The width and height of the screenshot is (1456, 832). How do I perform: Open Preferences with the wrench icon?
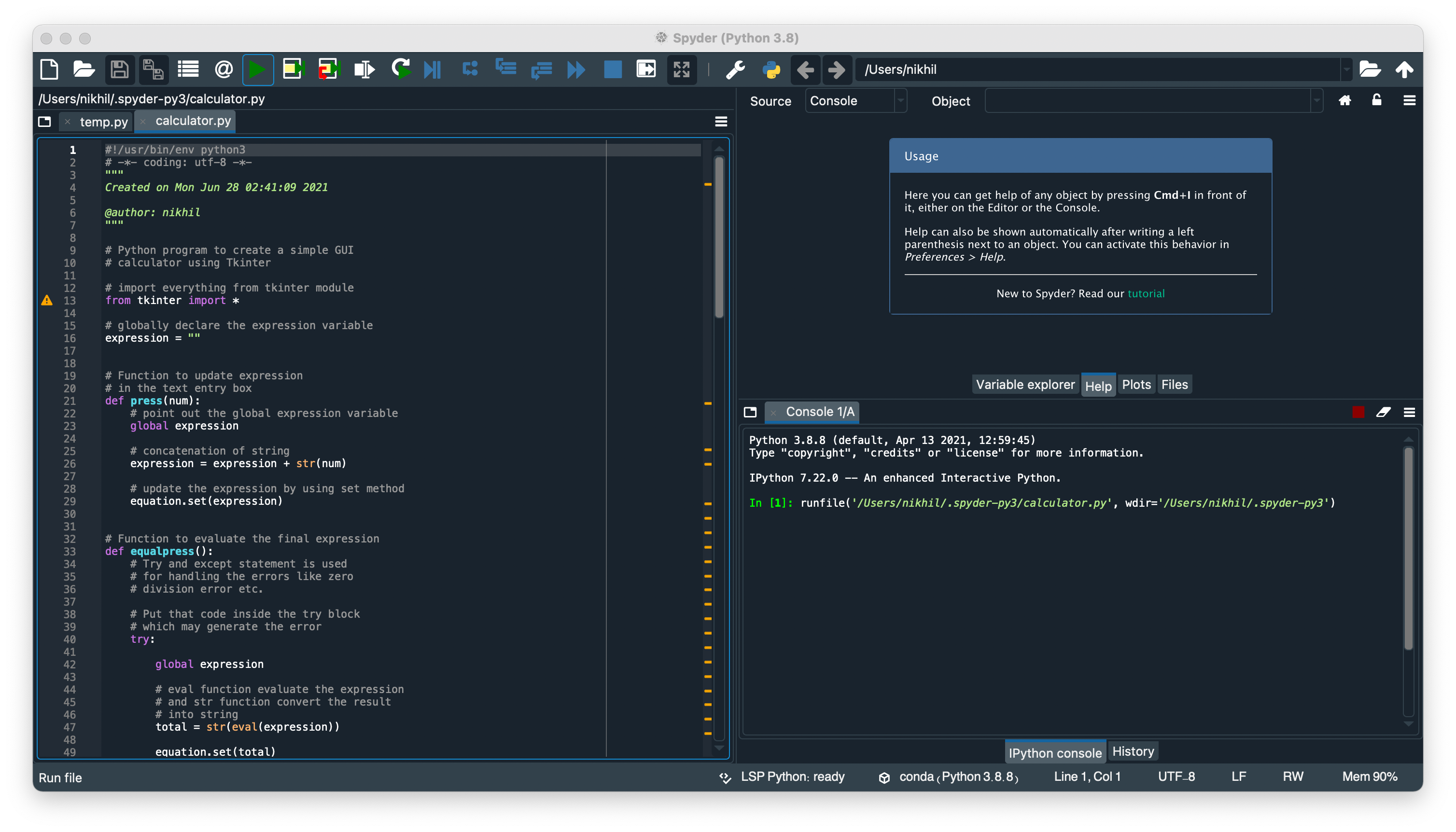tap(735, 69)
